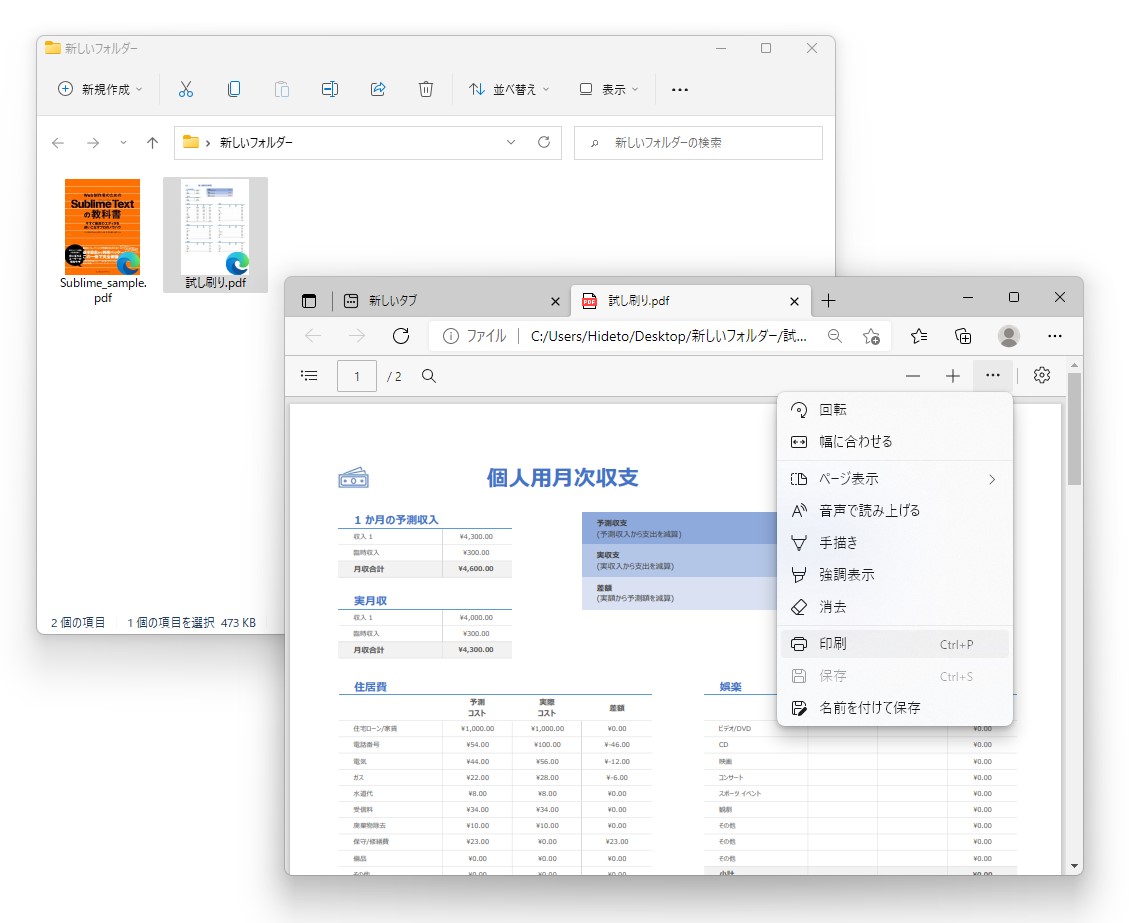Open Edge Collections
Screen dimensions: 1129x923
(962, 336)
